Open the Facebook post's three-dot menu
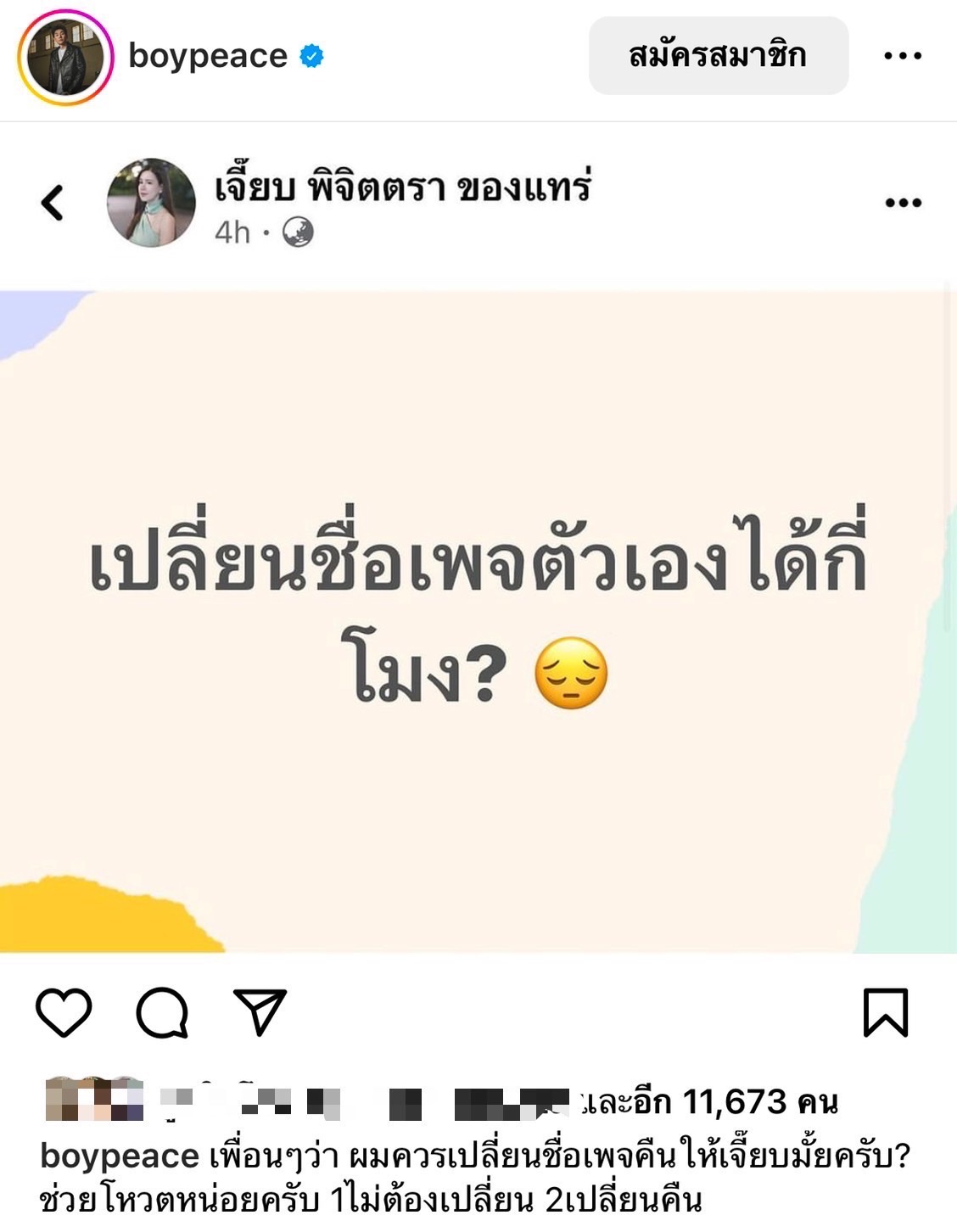 pos(903,202)
